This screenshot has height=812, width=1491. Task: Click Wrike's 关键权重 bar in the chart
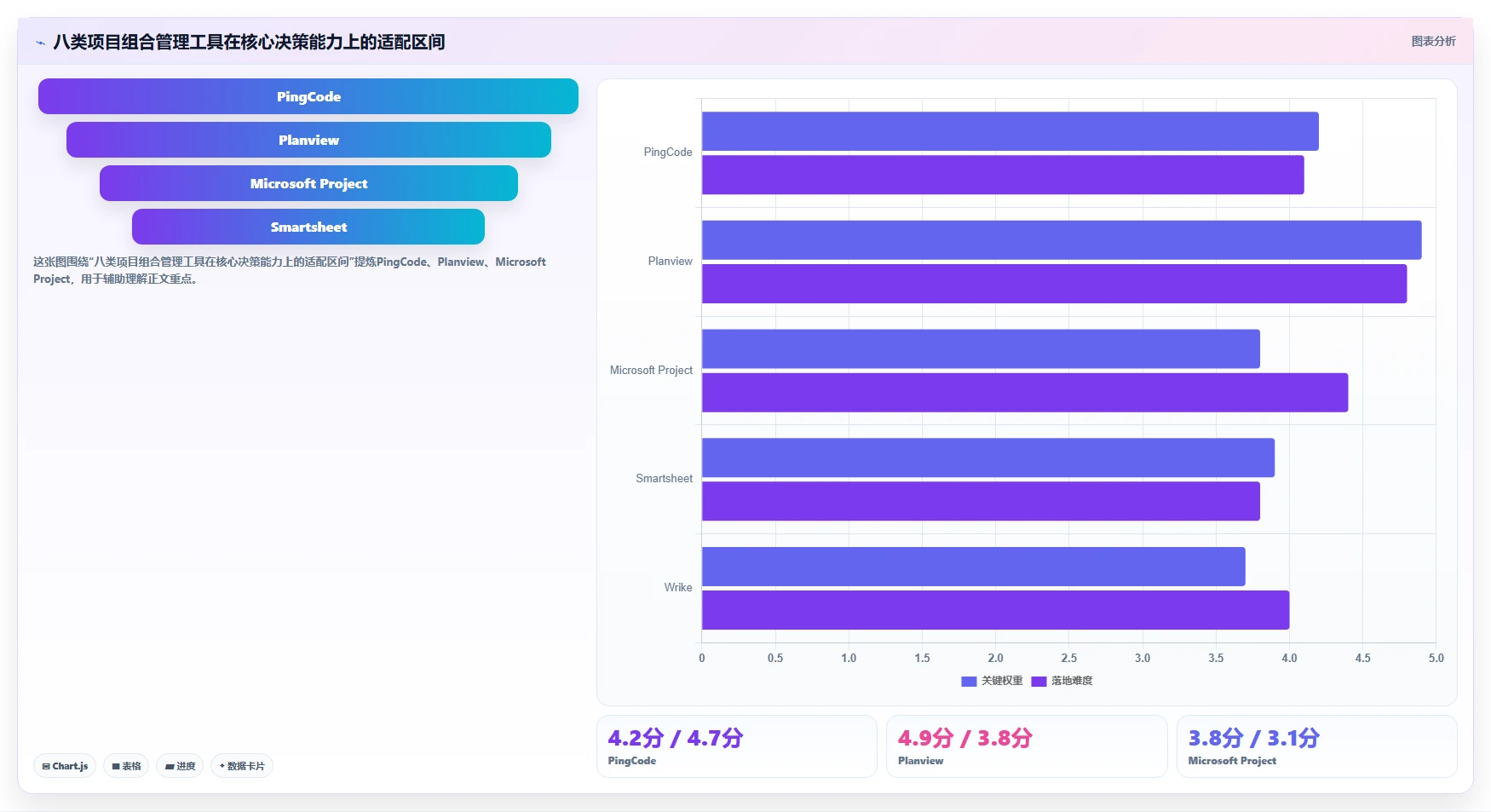coord(974,567)
